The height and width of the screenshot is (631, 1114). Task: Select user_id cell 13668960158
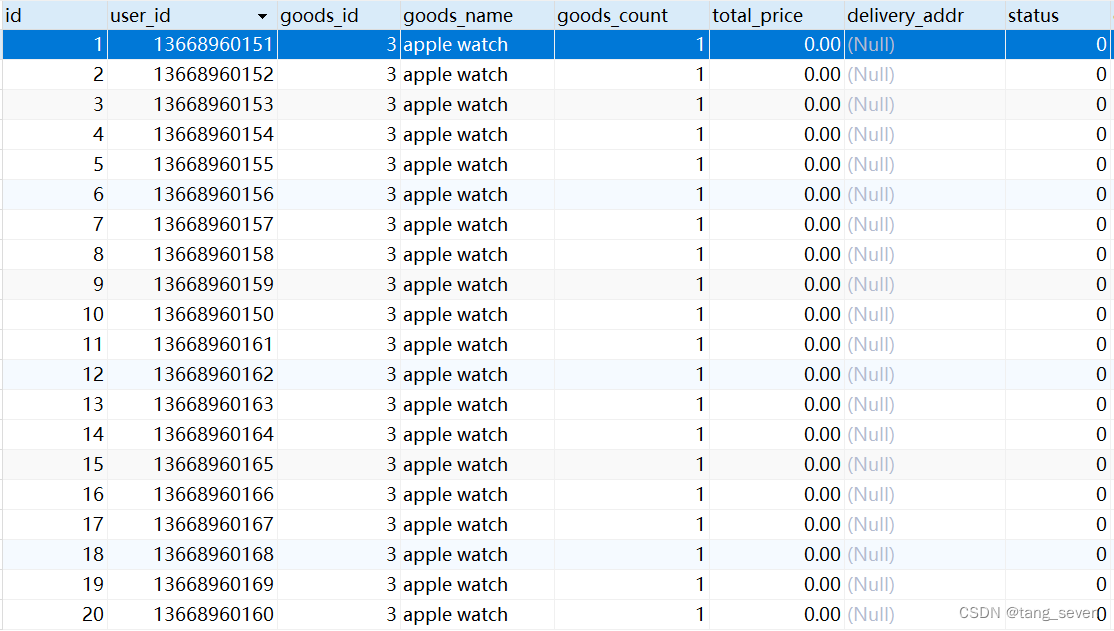(x=193, y=254)
